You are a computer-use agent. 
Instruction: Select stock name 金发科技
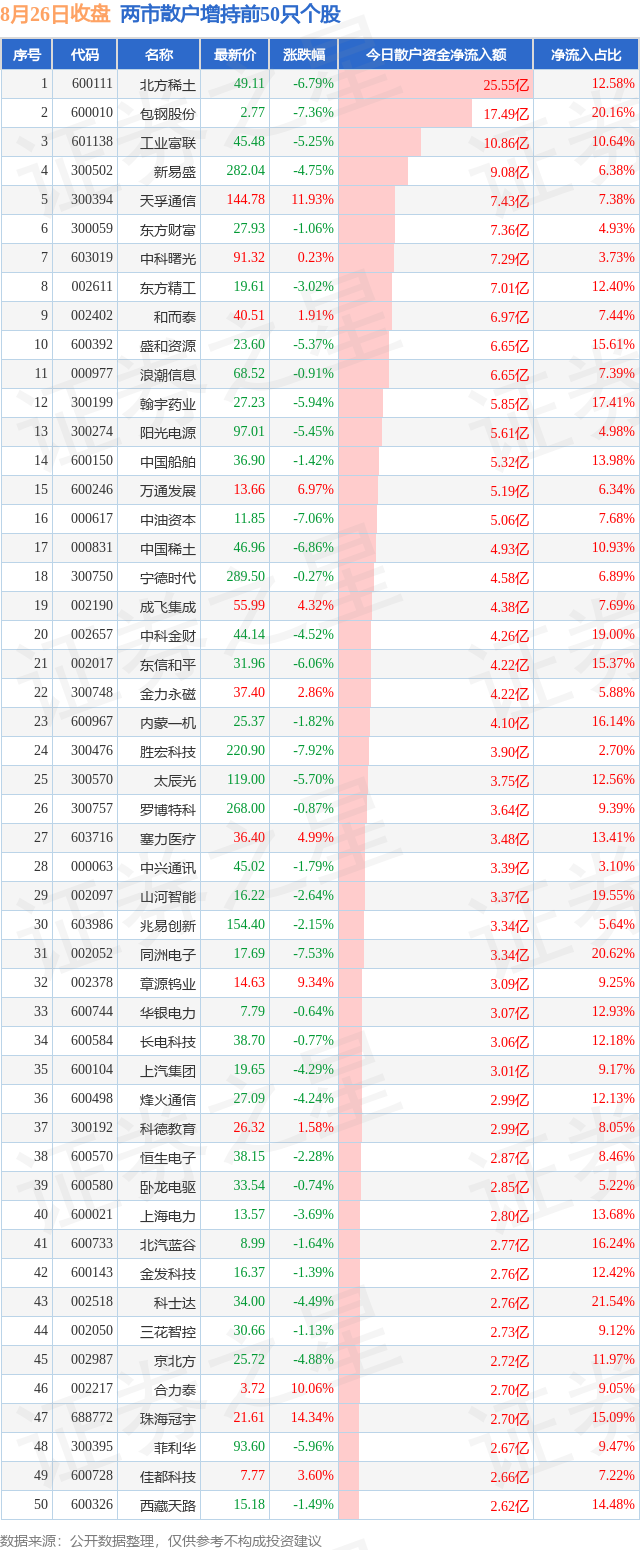[x=168, y=1274]
